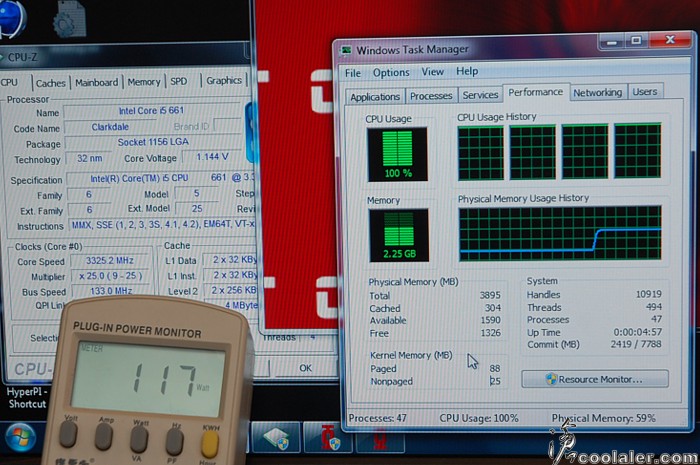Switch to the Services tab
This screenshot has height=465, width=700.
[x=480, y=95]
